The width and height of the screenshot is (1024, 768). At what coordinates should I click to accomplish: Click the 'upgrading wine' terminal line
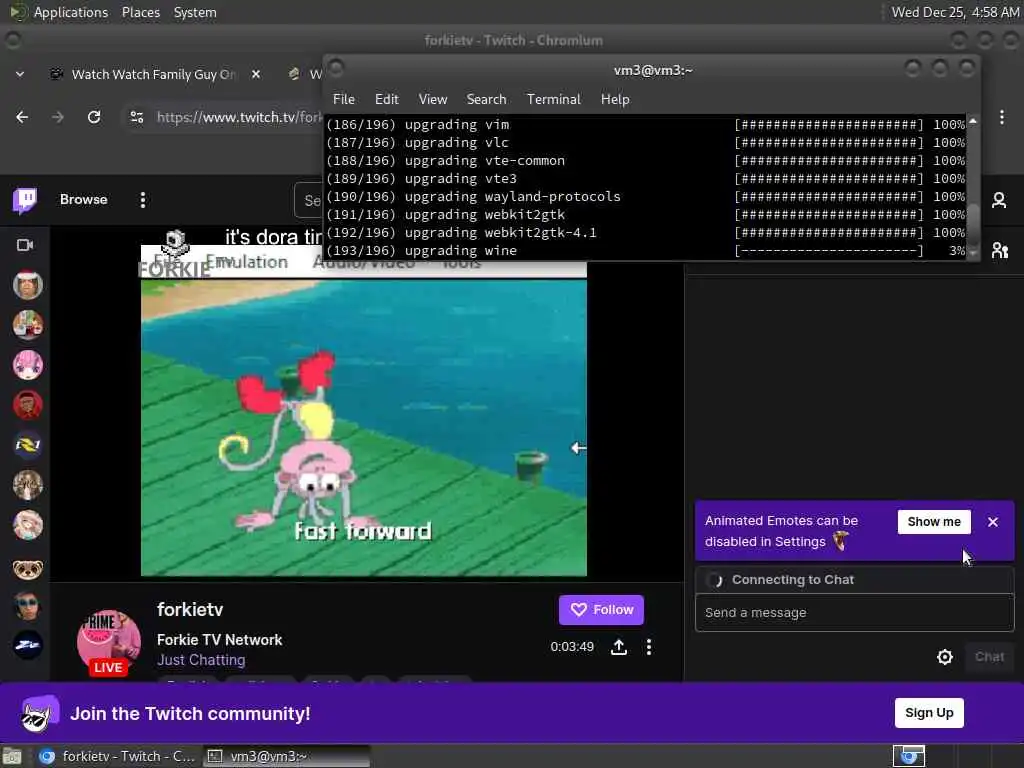[x=646, y=251]
